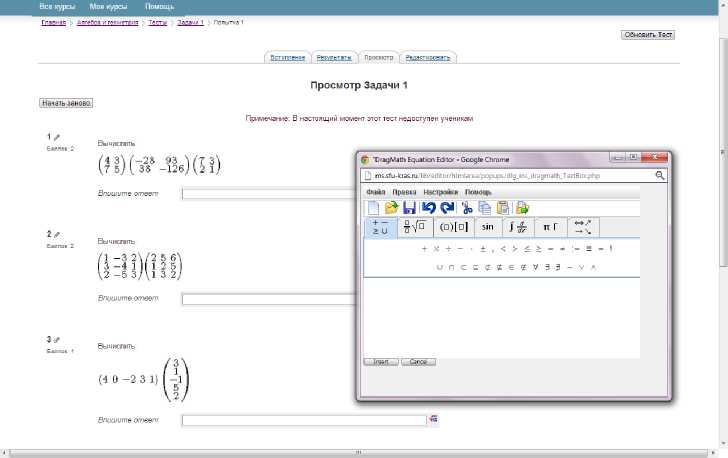The height and width of the screenshot is (458, 728).
Task: Open the trigonometry 'sin' functions tab
Action: click(x=487, y=227)
